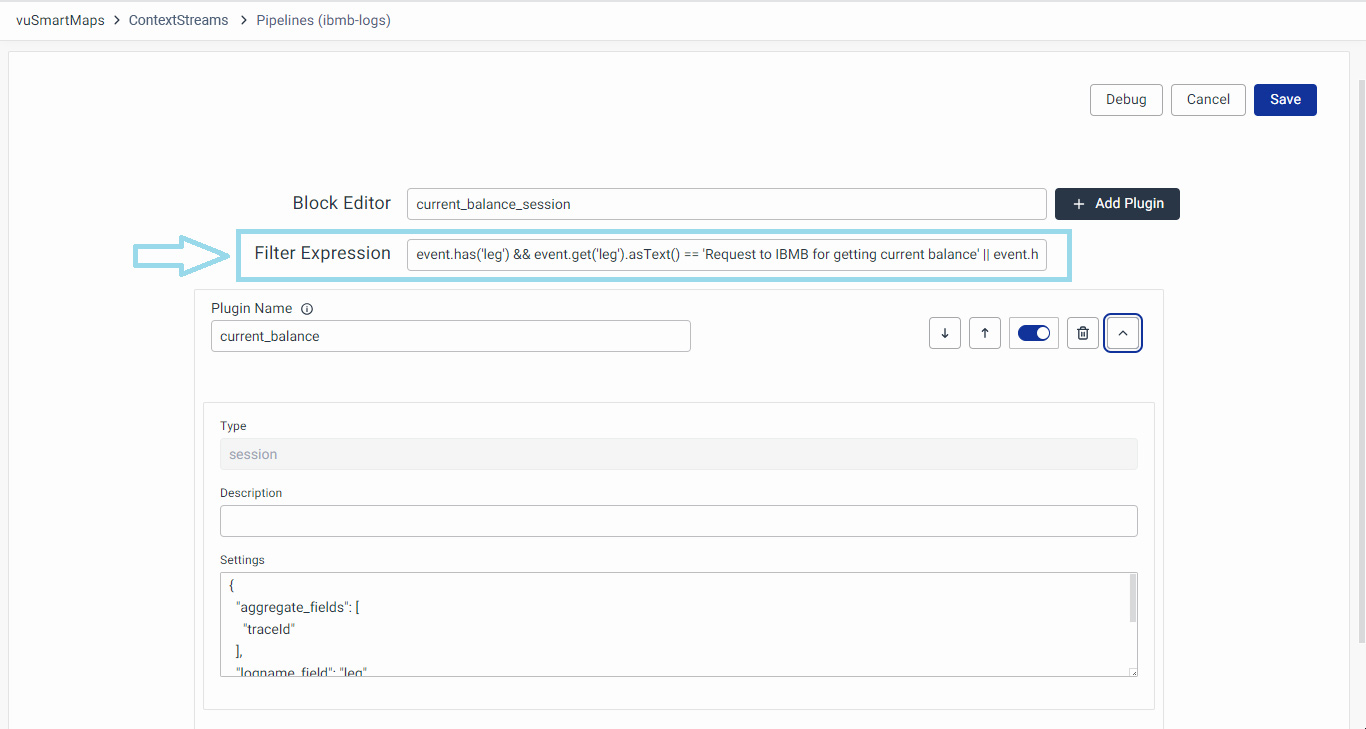Go to ContextStreams breadcrumb

(x=178, y=20)
